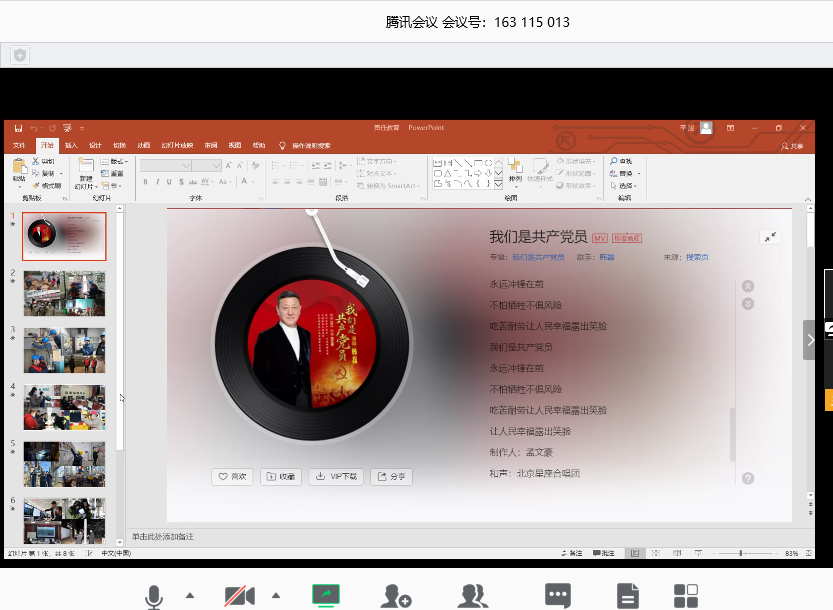Mute or unmute the Tencent Meeting microphone

(154, 597)
